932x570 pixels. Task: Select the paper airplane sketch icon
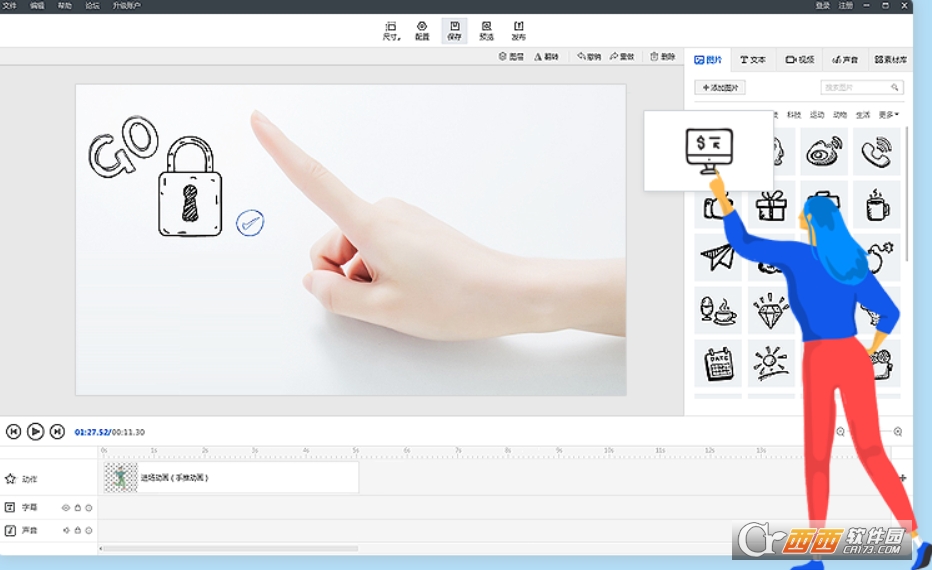tap(718, 257)
